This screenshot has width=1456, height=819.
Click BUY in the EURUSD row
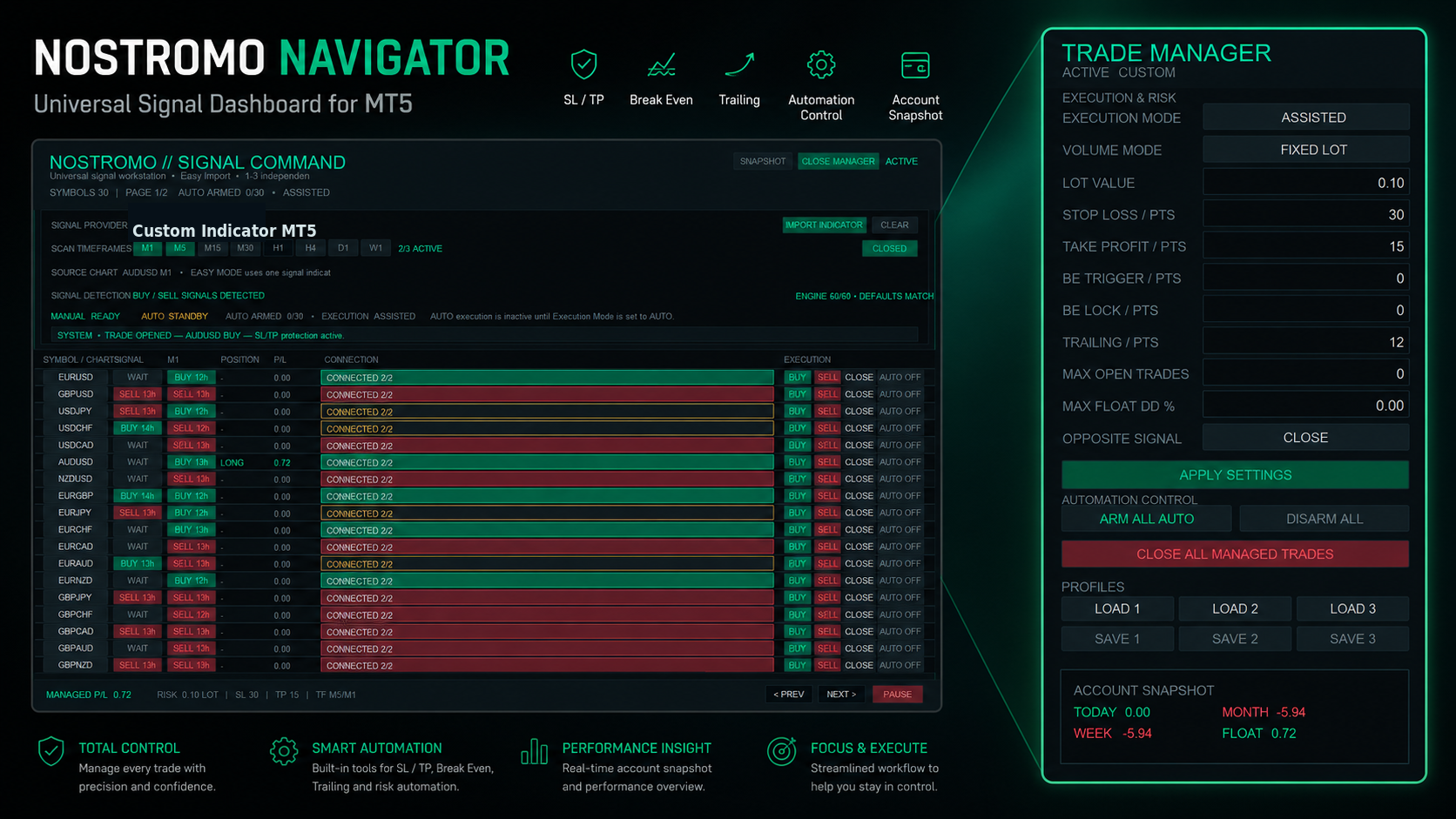[797, 378]
